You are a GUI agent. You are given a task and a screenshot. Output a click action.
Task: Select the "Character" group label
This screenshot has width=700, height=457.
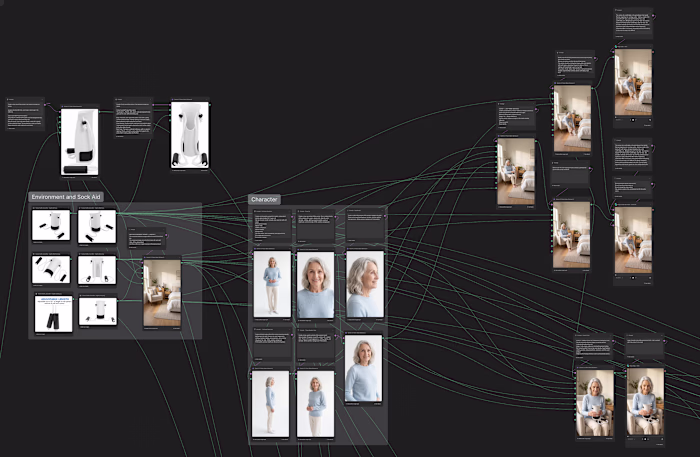pyautogui.click(x=264, y=199)
